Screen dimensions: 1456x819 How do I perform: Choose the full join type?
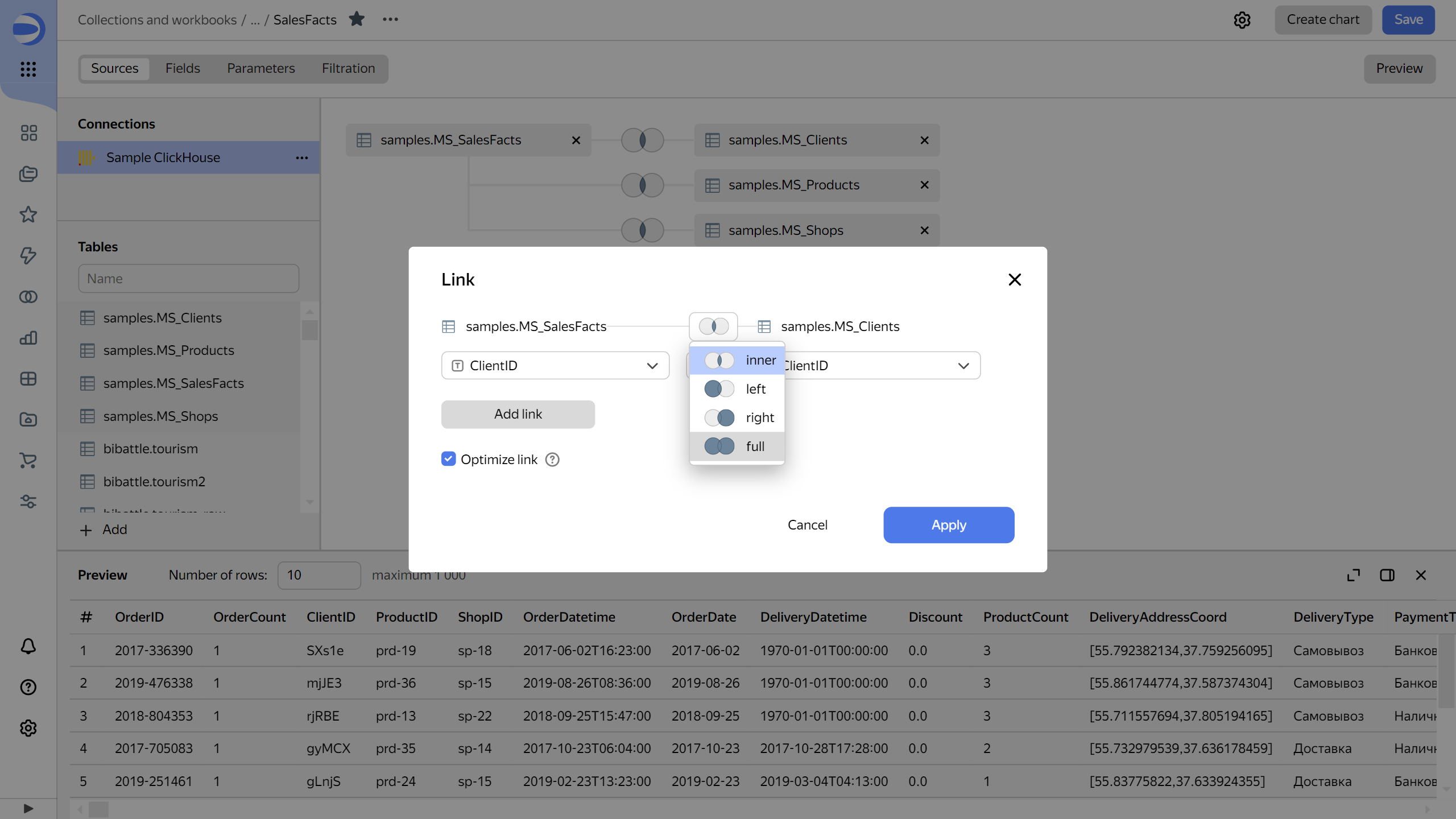737,446
